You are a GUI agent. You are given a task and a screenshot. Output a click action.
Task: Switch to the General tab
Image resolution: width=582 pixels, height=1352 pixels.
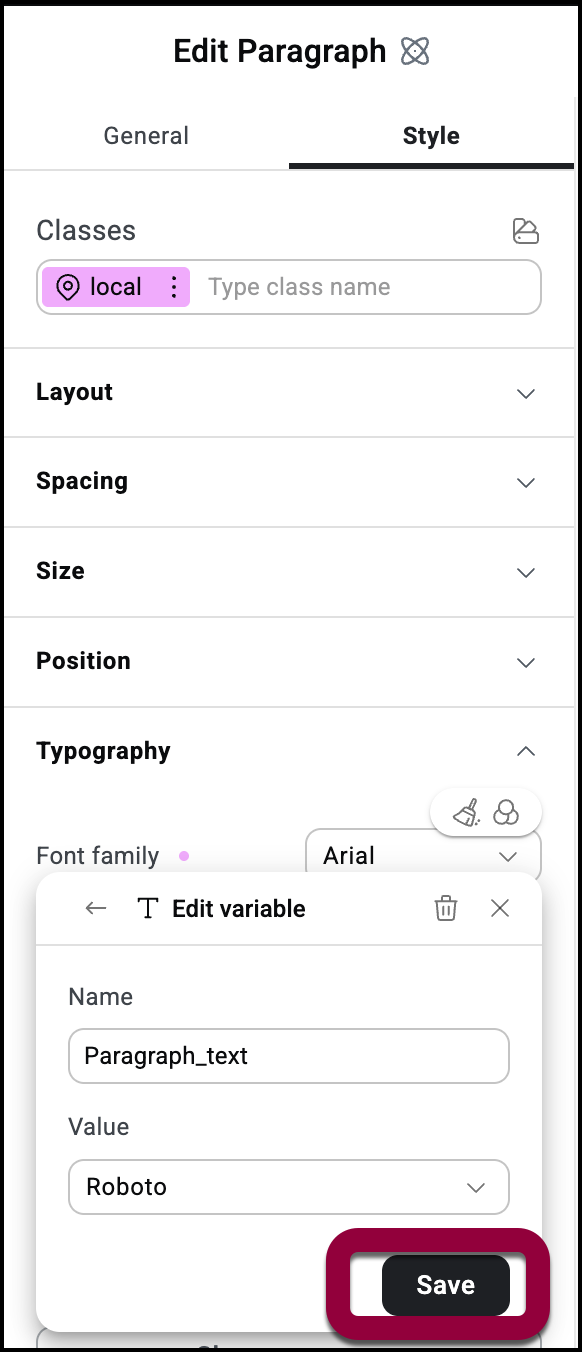pyautogui.click(x=146, y=136)
